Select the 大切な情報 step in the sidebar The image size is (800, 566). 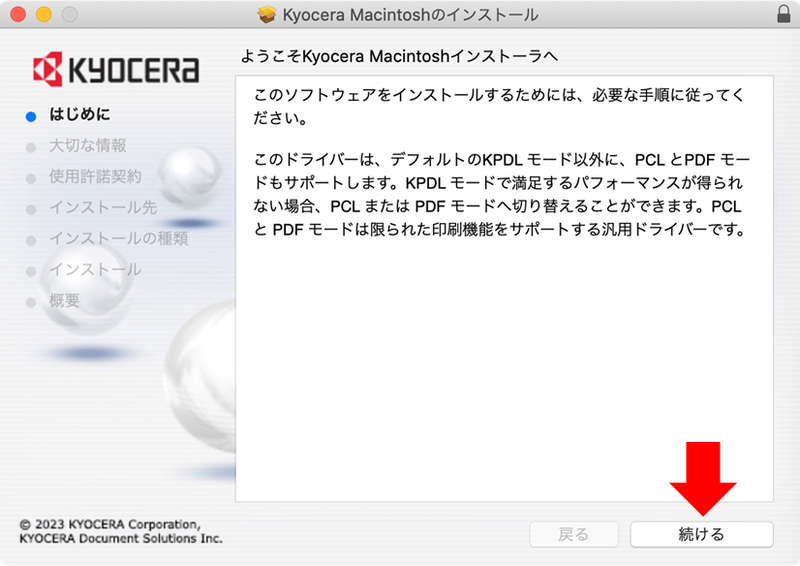[88, 145]
